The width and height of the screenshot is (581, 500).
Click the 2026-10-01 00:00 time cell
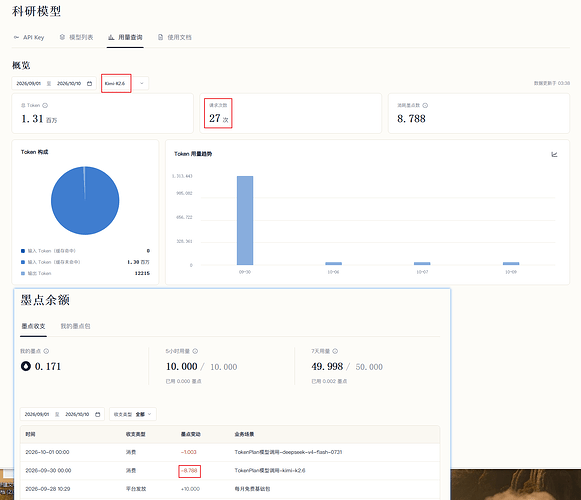47,452
